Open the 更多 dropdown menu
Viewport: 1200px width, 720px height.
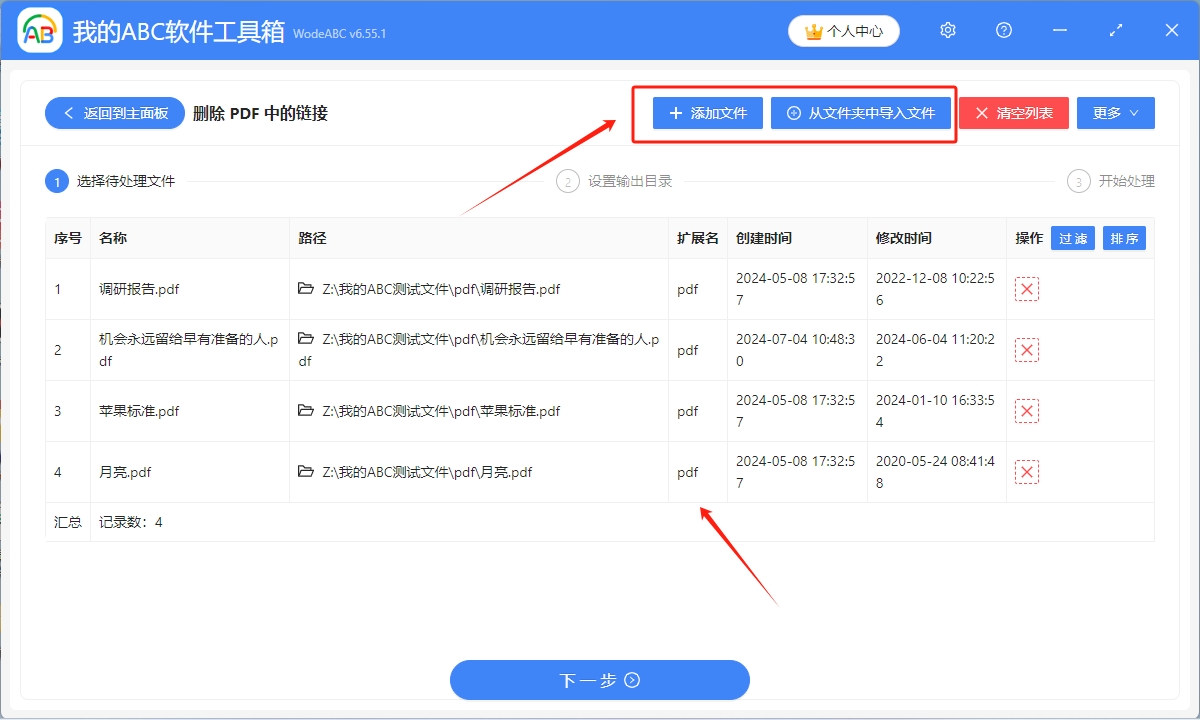(x=1115, y=112)
